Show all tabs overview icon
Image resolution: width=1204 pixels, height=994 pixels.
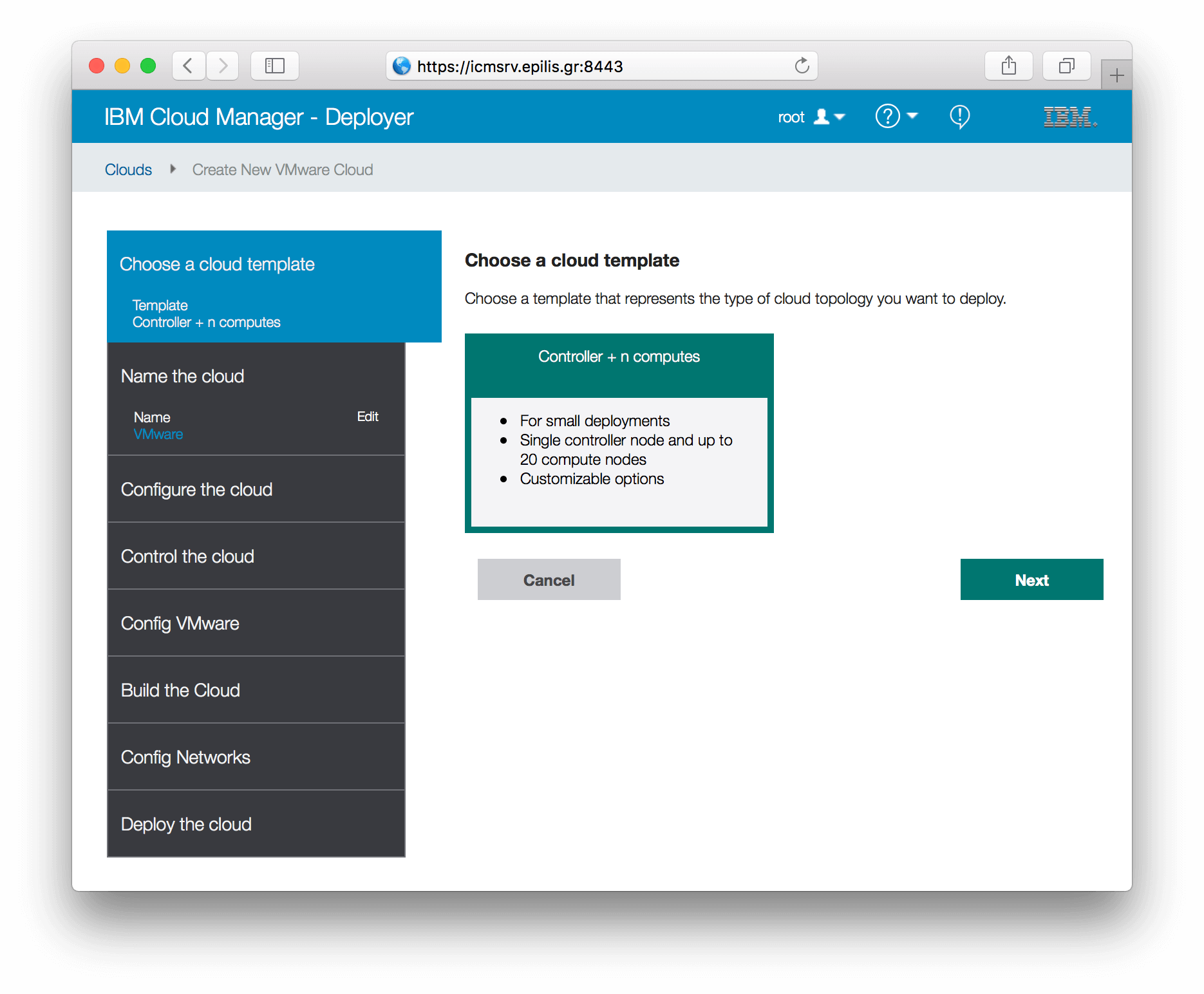point(1067,66)
